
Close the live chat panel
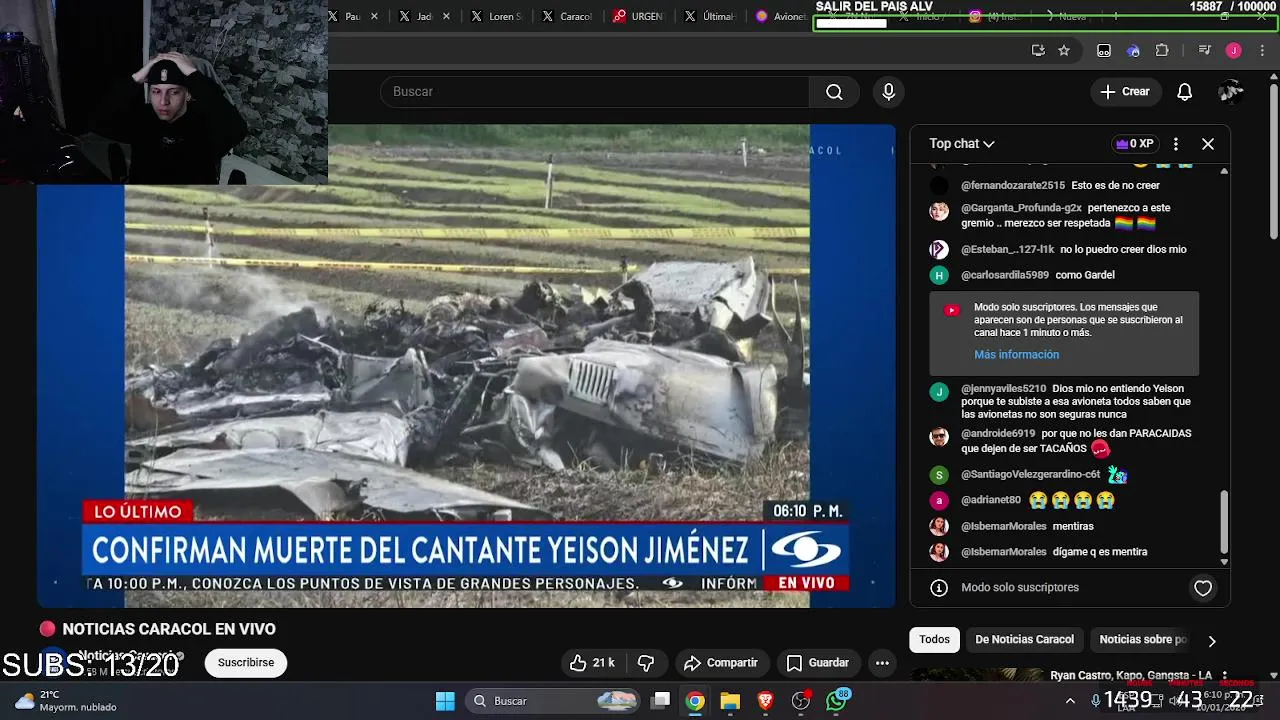pos(1208,144)
